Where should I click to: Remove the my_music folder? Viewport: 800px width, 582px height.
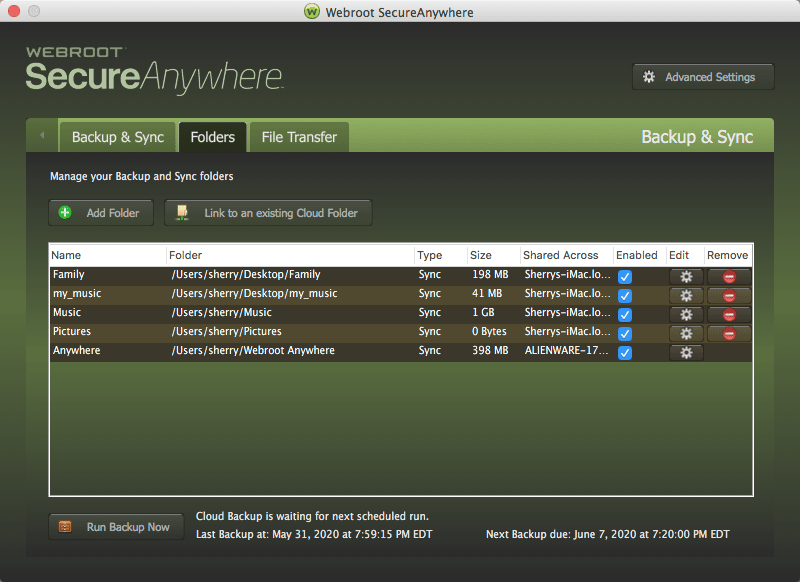tap(729, 295)
